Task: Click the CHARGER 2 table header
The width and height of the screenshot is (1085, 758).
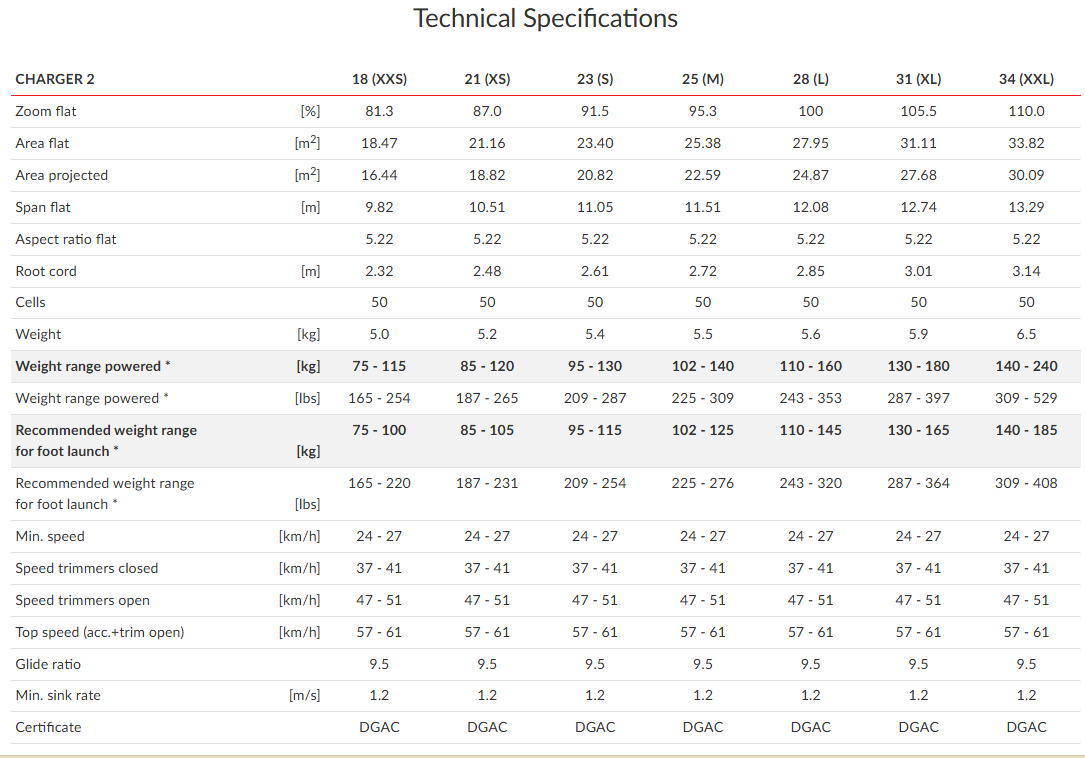Action: (x=55, y=79)
